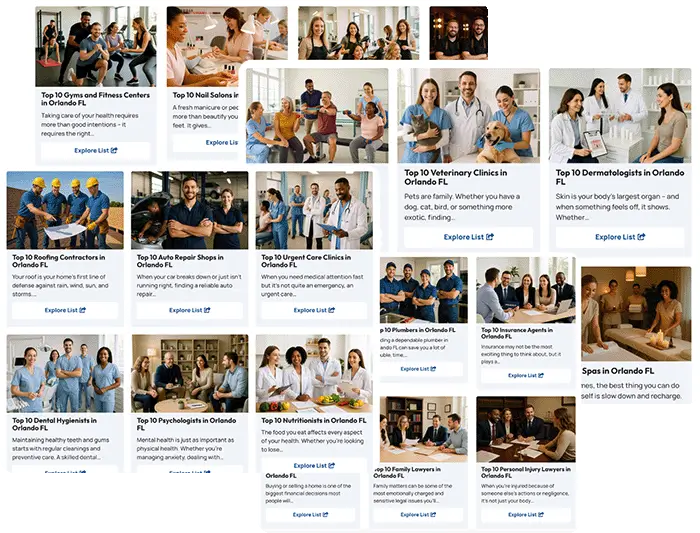Viewport: 700px width, 533px height.
Task: Open external-link icon on Family Lawyers card
Action: coord(433,515)
